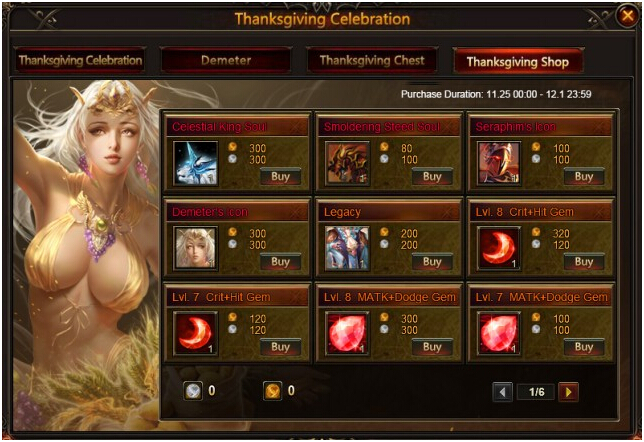Click the Celestial King Soul item icon
This screenshot has height=442, width=644.
pos(196,163)
